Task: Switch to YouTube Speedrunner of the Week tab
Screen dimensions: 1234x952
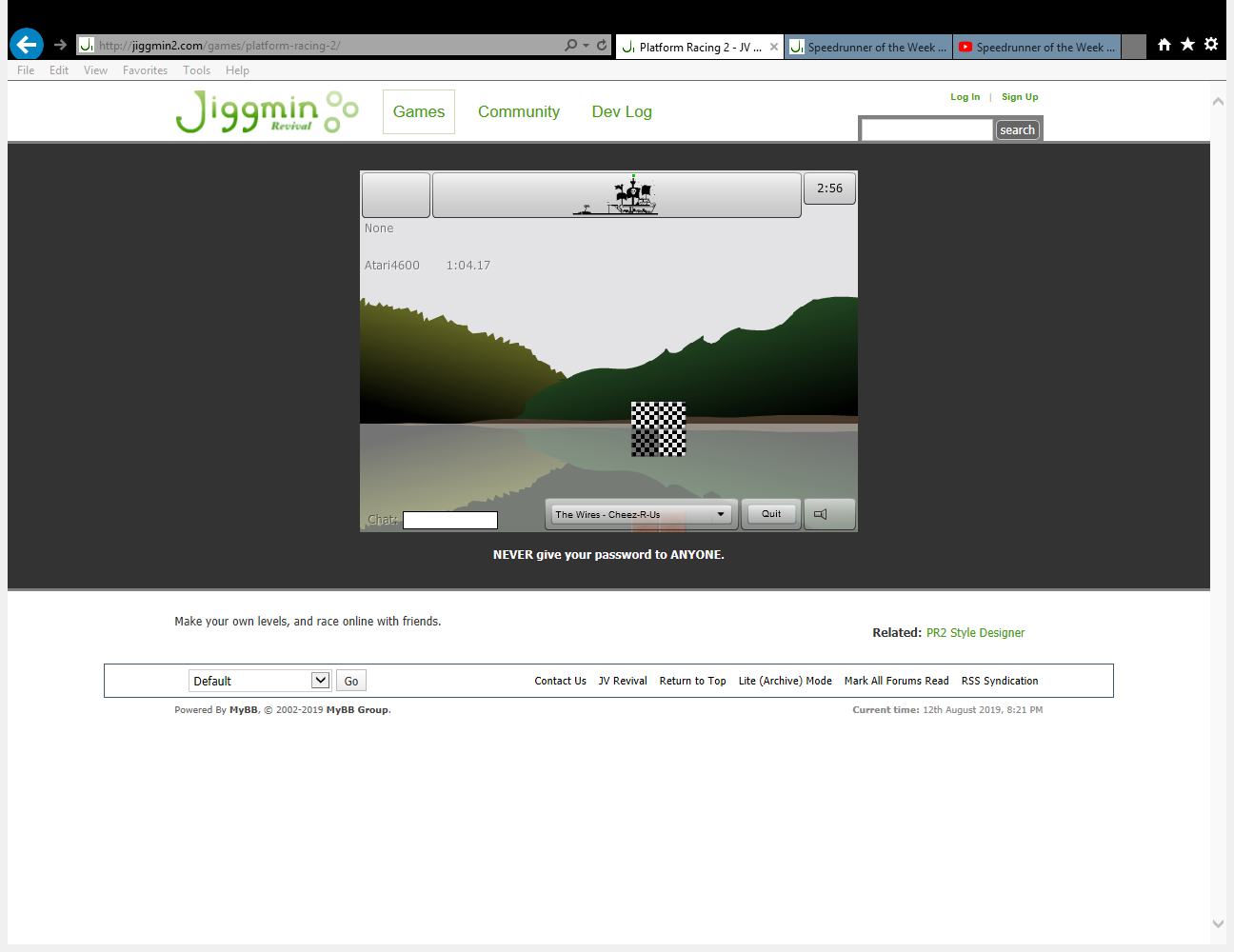Action: [x=1038, y=47]
